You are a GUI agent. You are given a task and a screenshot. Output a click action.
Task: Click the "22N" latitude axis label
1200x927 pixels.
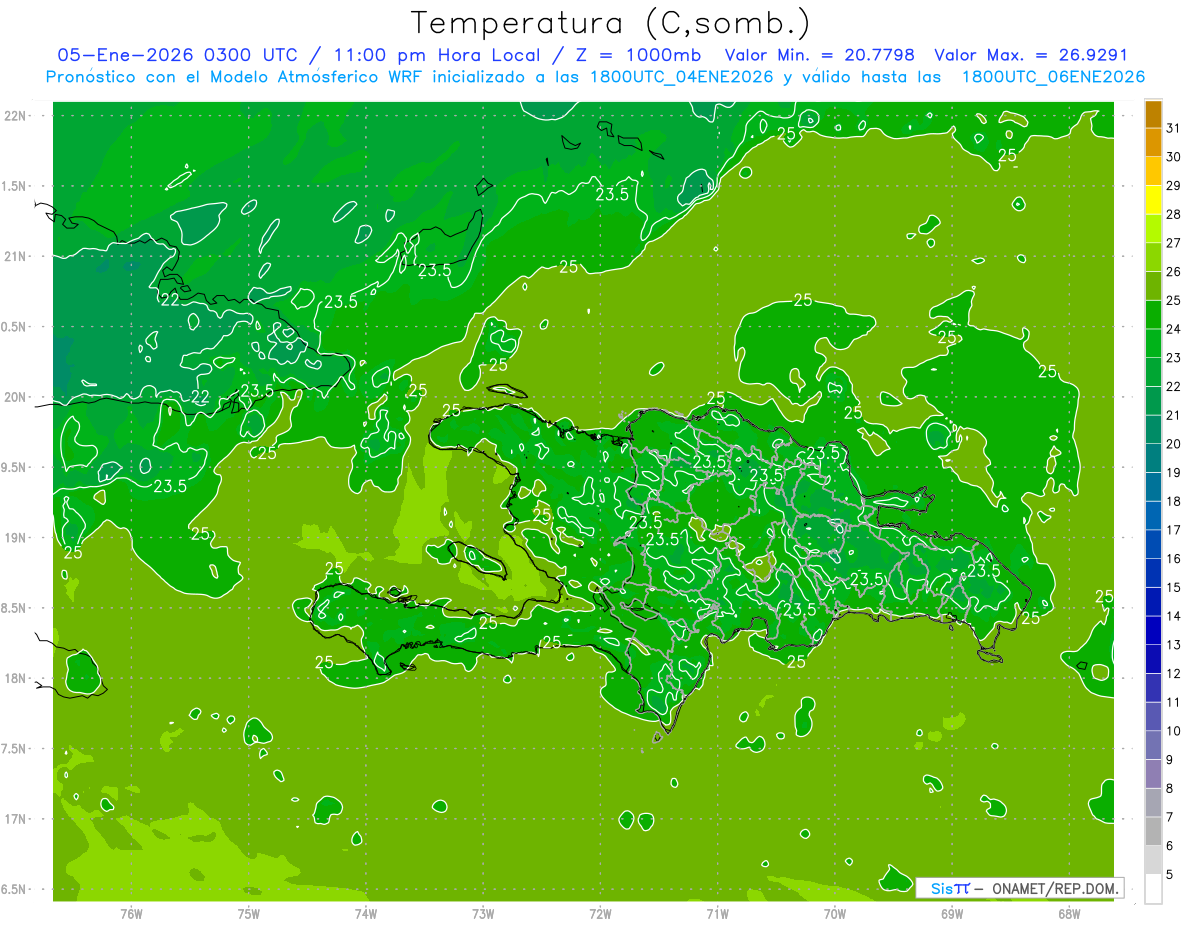tap(15, 116)
